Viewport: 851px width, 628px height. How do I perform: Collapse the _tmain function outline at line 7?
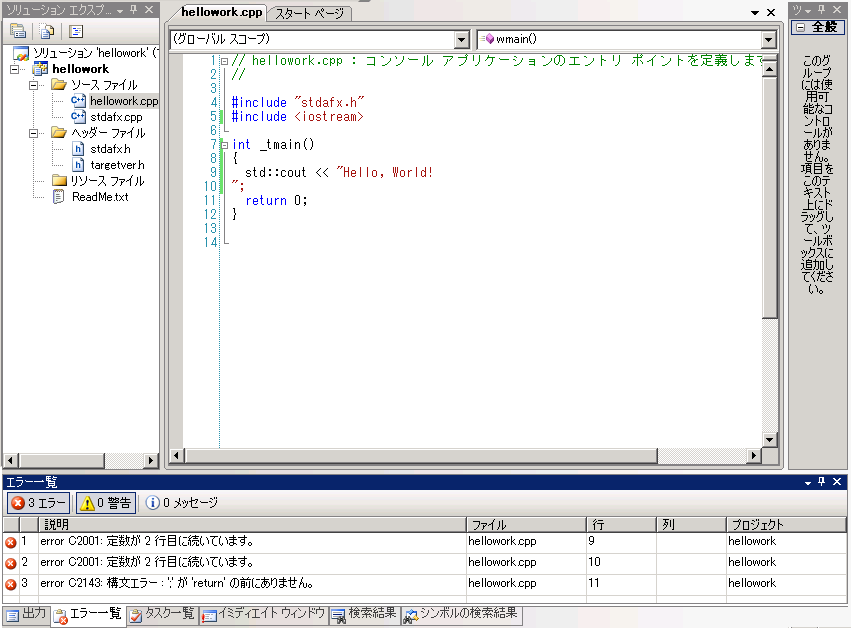[x=224, y=145]
